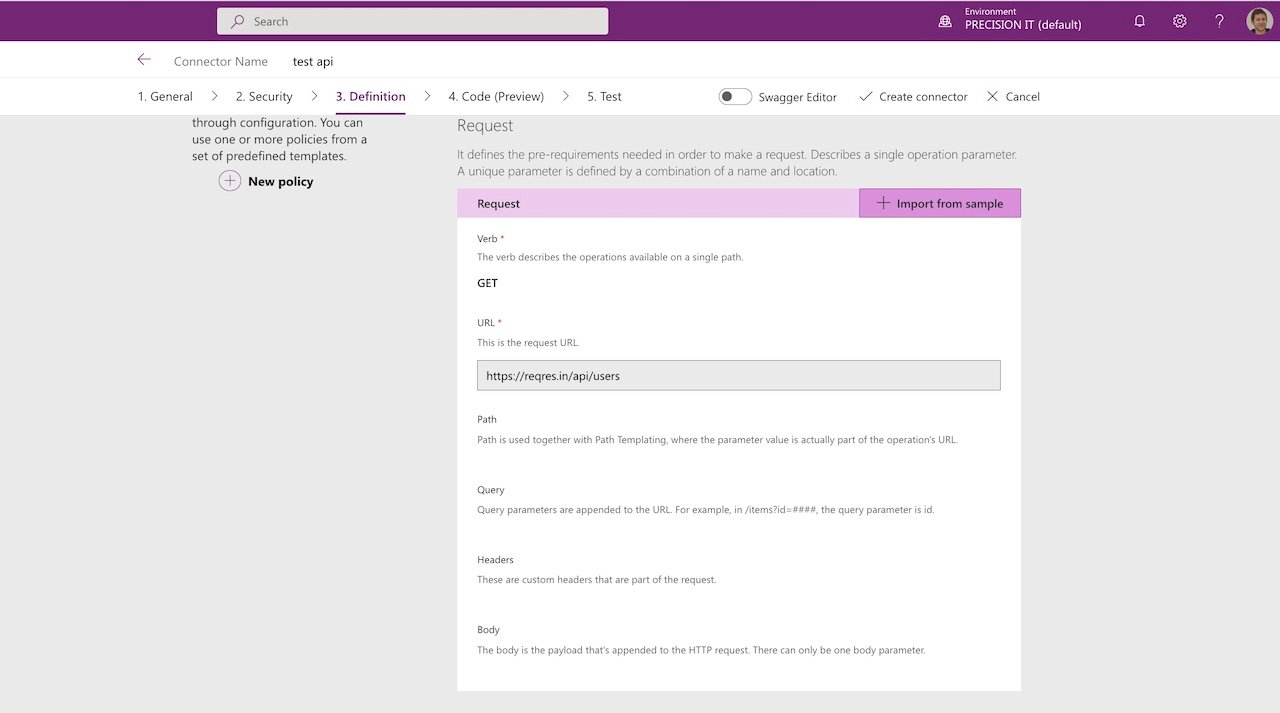The image size is (1280, 713).
Task: Click the Verb field label
Action: point(488,239)
